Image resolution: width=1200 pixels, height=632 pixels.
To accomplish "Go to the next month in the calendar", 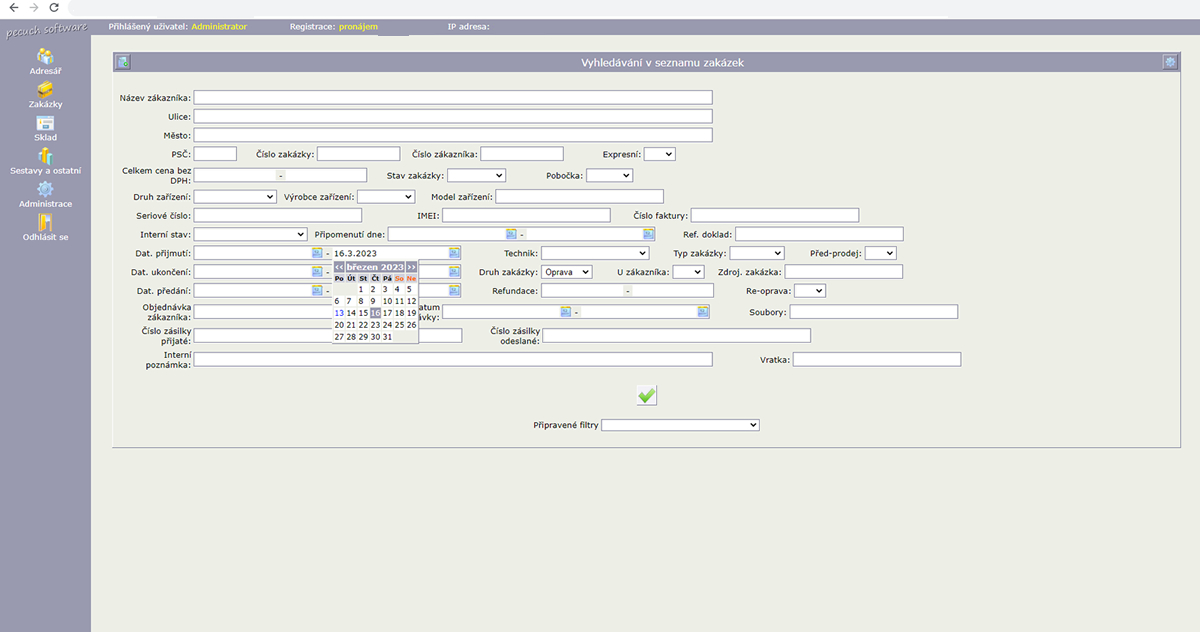I will pyautogui.click(x=411, y=267).
